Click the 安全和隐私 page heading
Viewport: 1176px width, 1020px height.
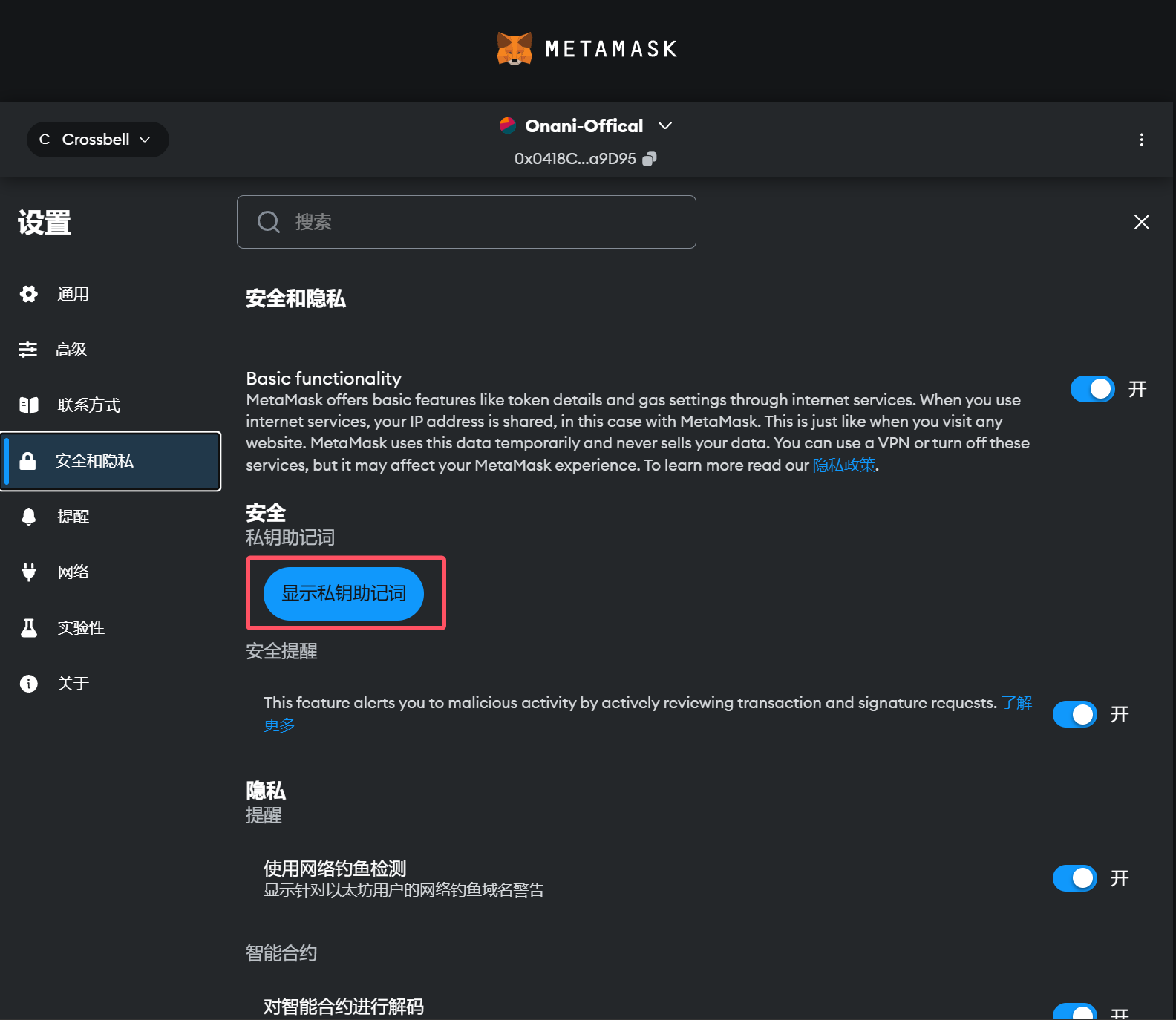(x=296, y=298)
